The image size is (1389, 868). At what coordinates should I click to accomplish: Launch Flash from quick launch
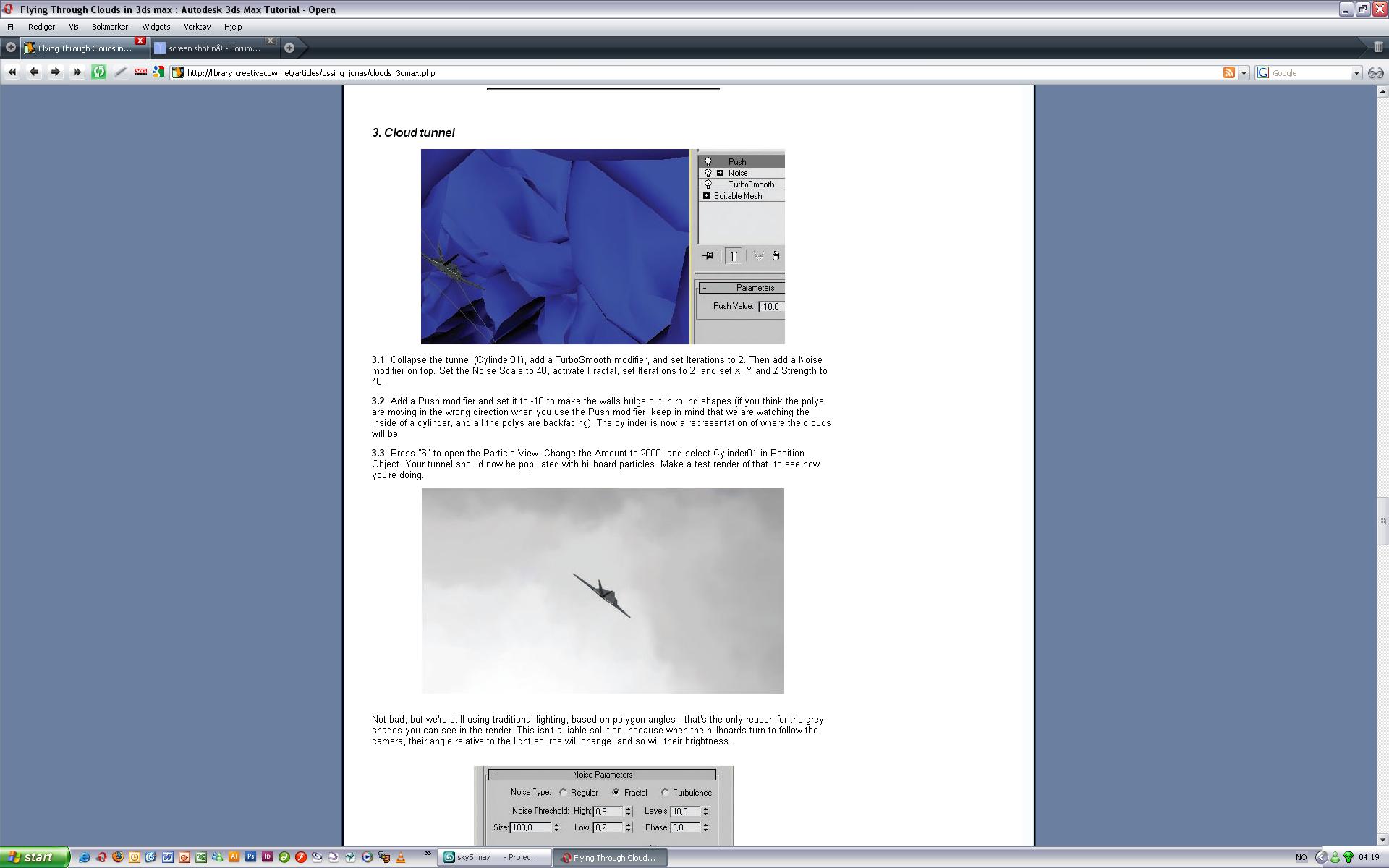[300, 857]
